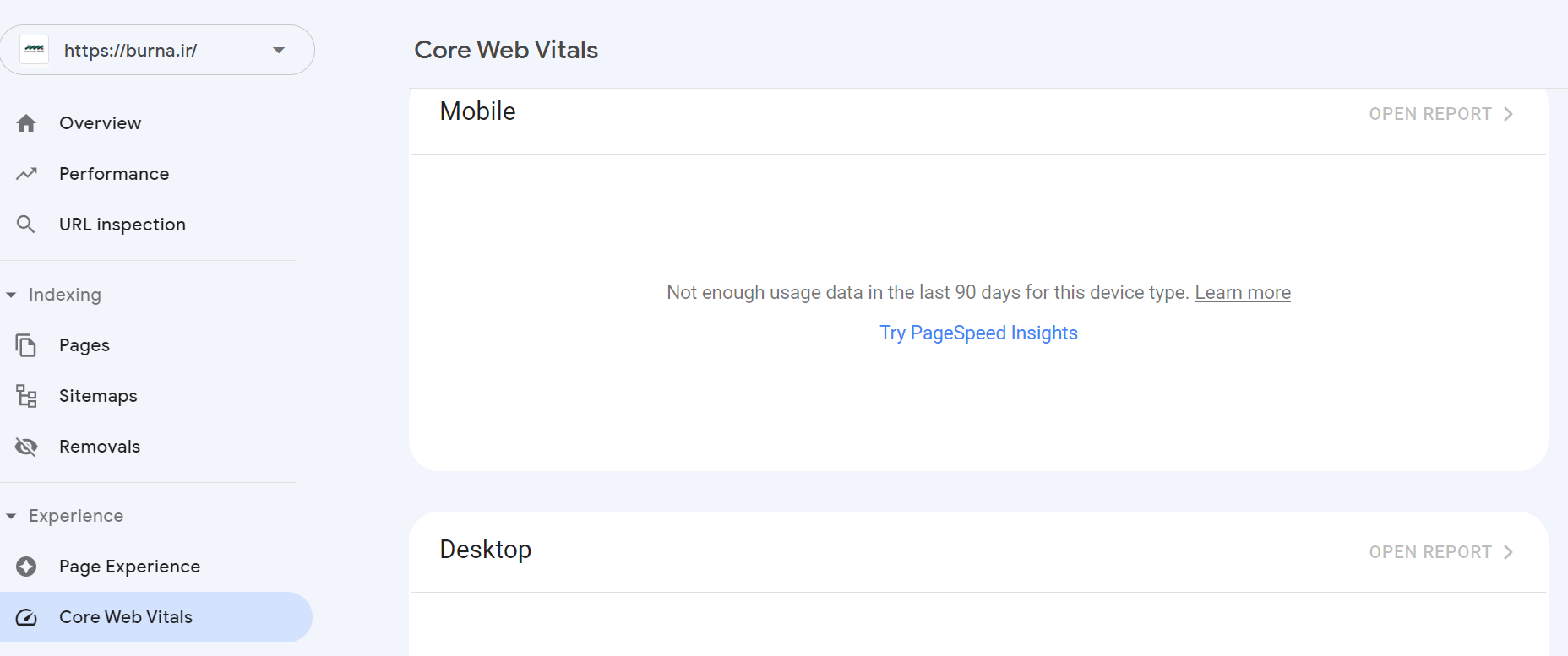Go to Page Experience menu item
Screen dimensions: 1568x656
(x=129, y=567)
